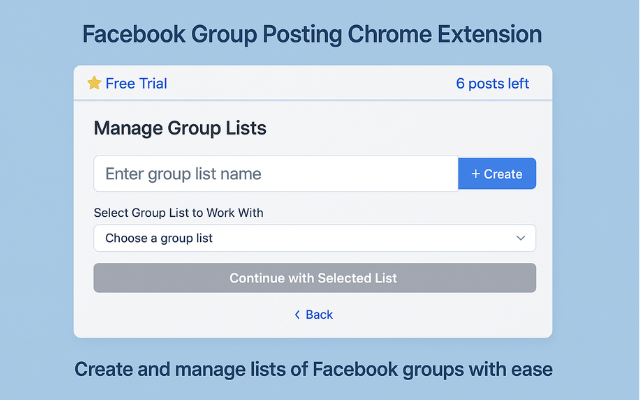
Task: Focus the Enter group list name field
Action: click(276, 173)
